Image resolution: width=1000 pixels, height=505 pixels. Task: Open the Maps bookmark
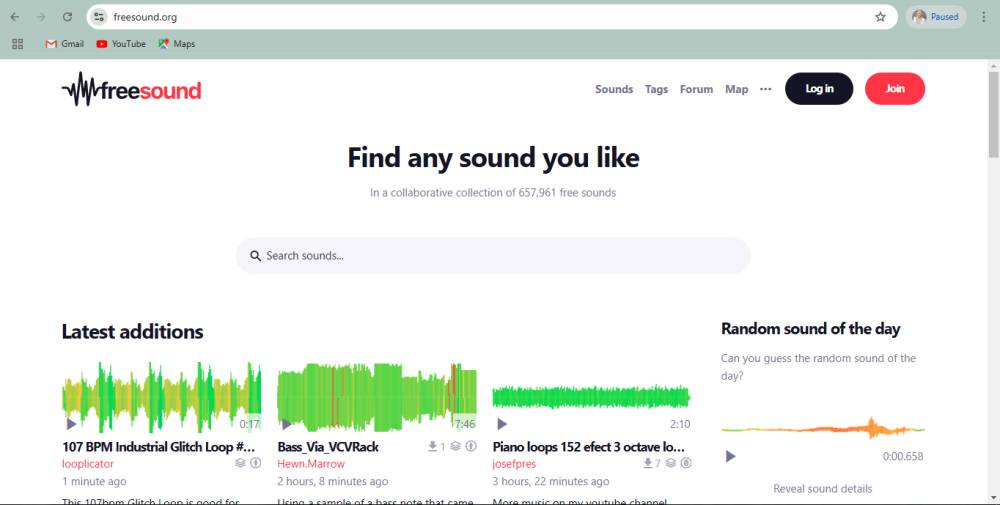click(177, 44)
